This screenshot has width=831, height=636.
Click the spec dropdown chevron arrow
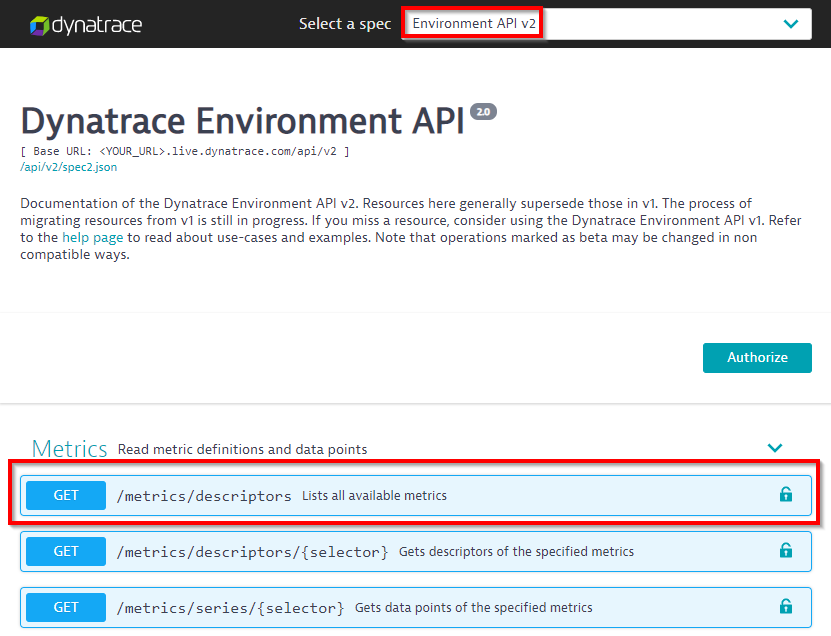[x=791, y=24]
